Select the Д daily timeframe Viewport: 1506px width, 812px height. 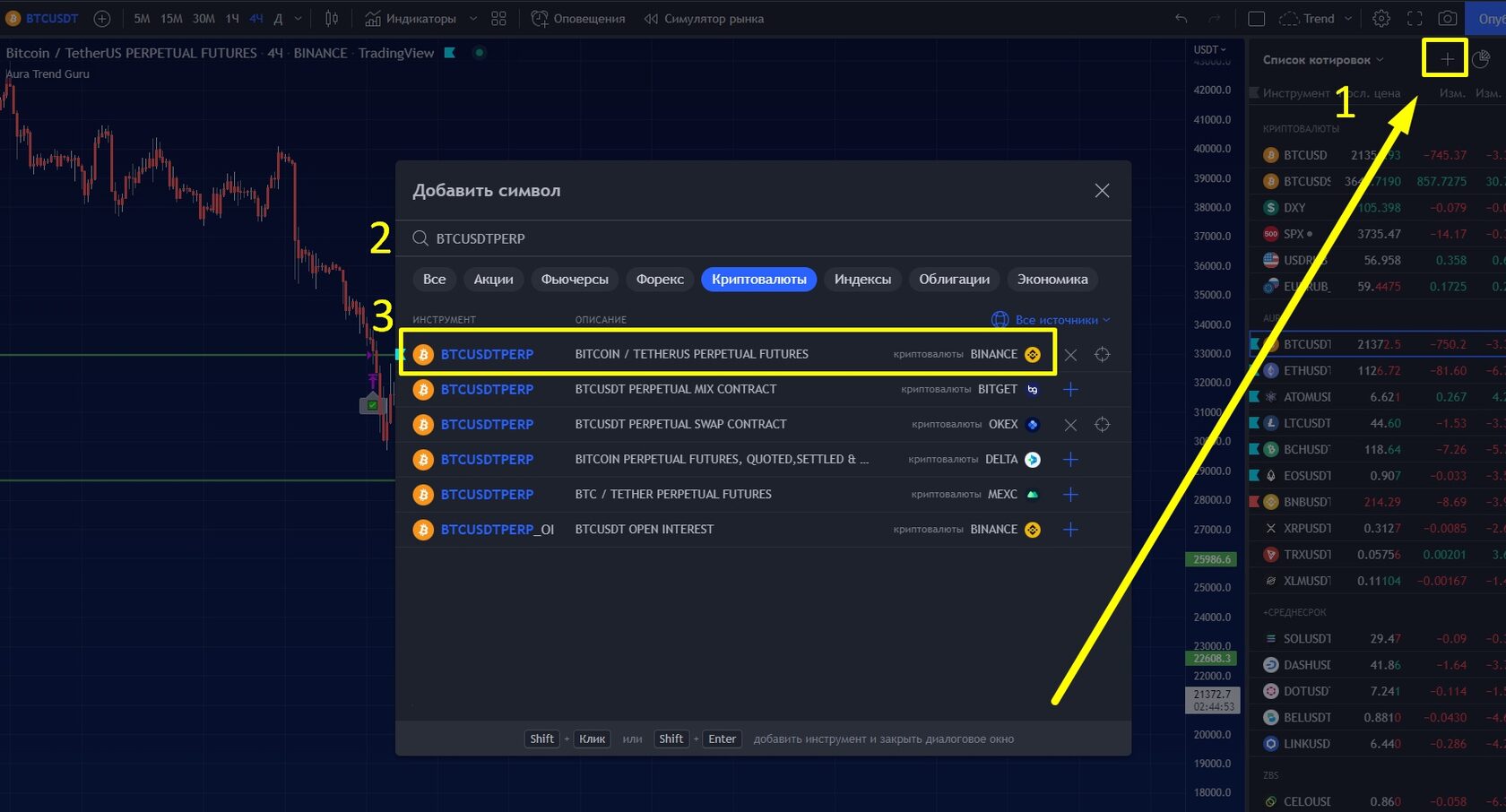(278, 19)
